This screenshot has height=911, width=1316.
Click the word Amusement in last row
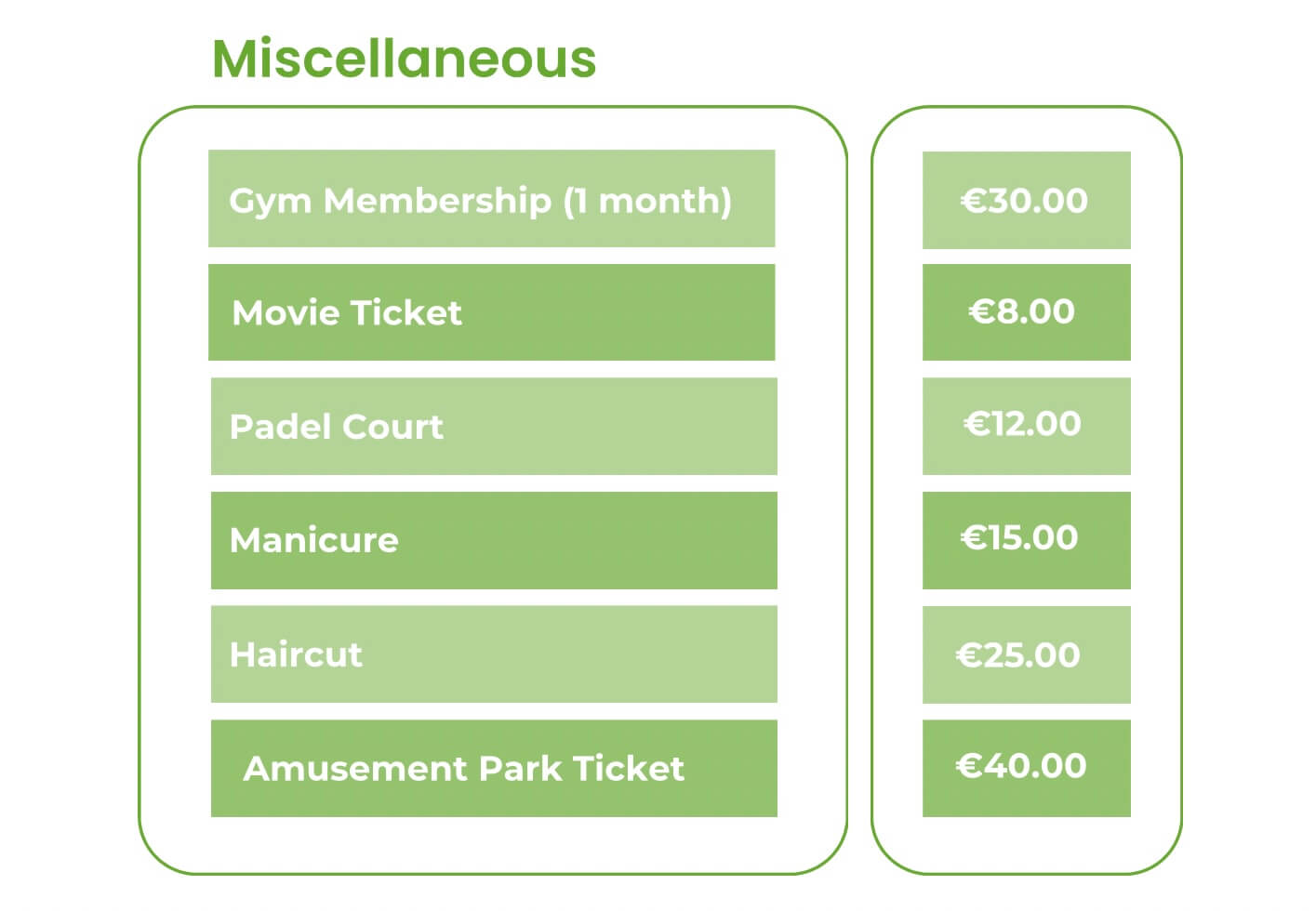(x=356, y=769)
